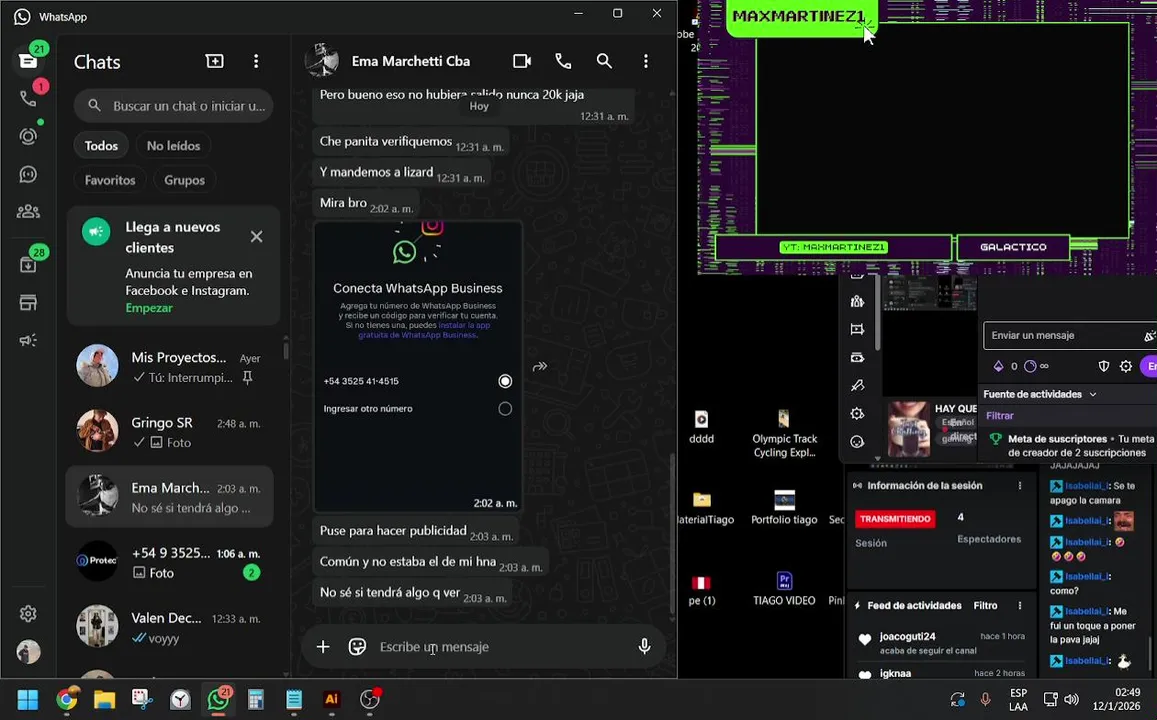Open the advertise megaphone sidebar icon

[28, 340]
